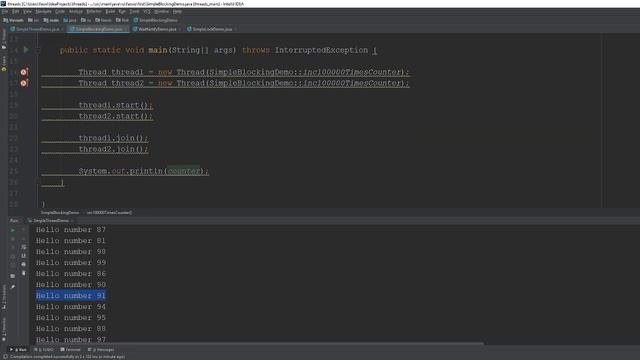Screen dimensions: 640x360
Task: Toggle scroll to end icon in Run console
Action: 24,256
